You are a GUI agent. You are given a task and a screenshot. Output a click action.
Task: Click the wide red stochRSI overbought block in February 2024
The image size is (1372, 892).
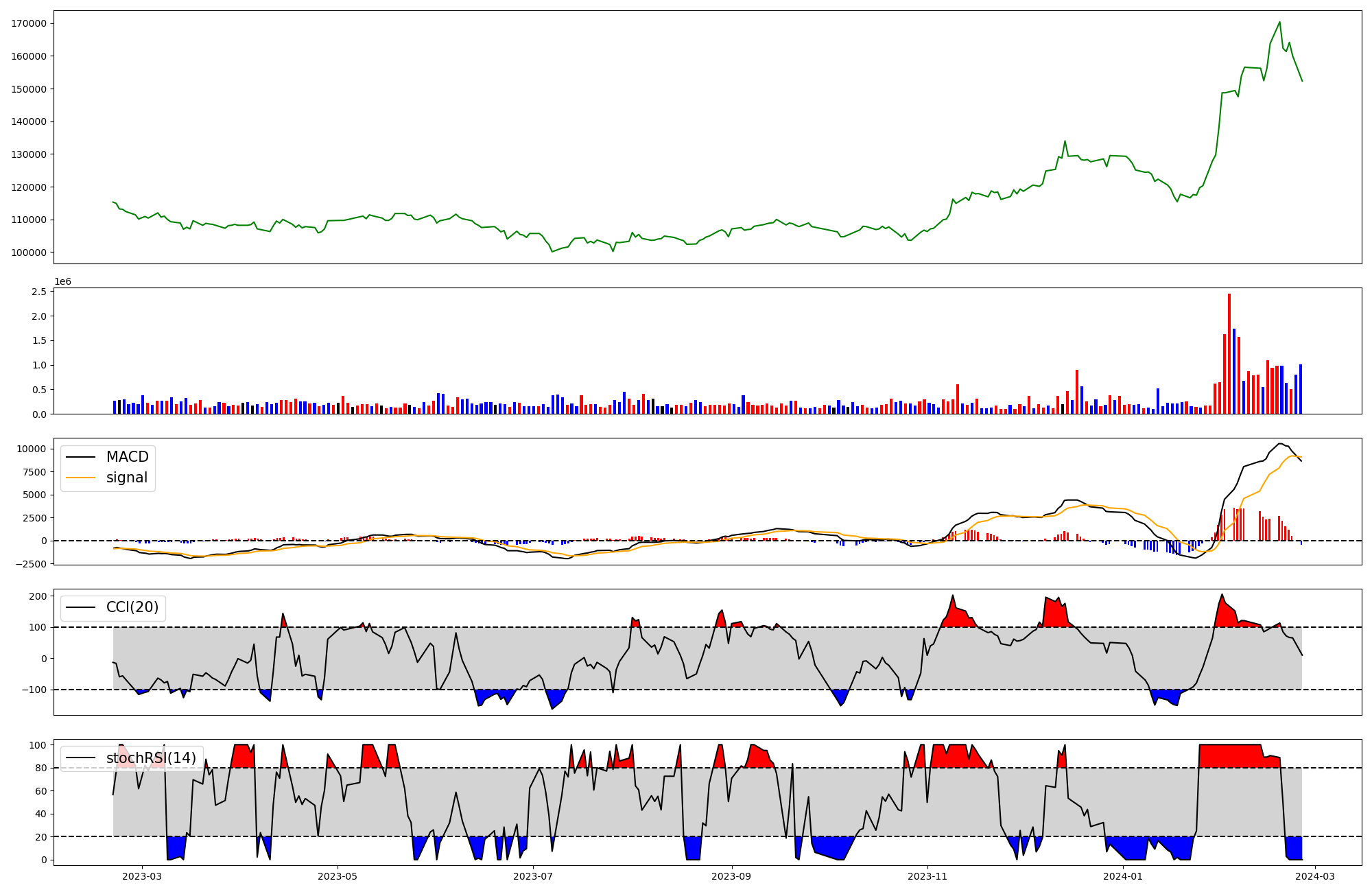pyautogui.click(x=1231, y=756)
